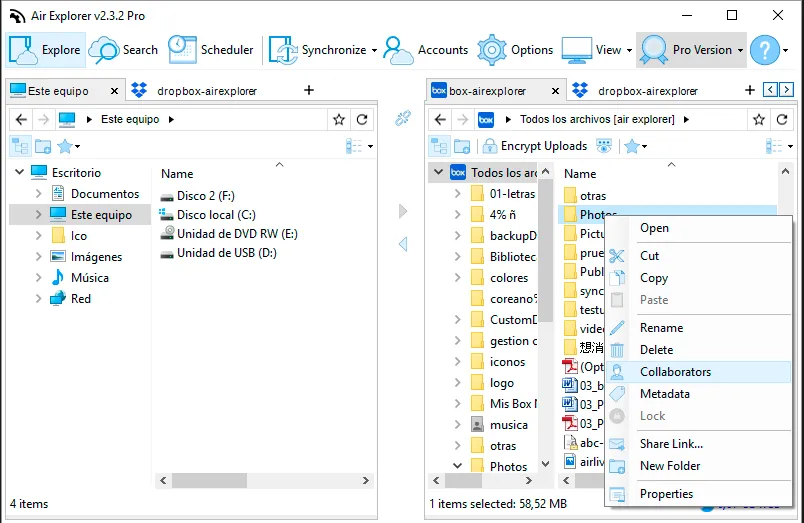Copy selection to the left pane arrow
This screenshot has height=523, width=804.
403,244
